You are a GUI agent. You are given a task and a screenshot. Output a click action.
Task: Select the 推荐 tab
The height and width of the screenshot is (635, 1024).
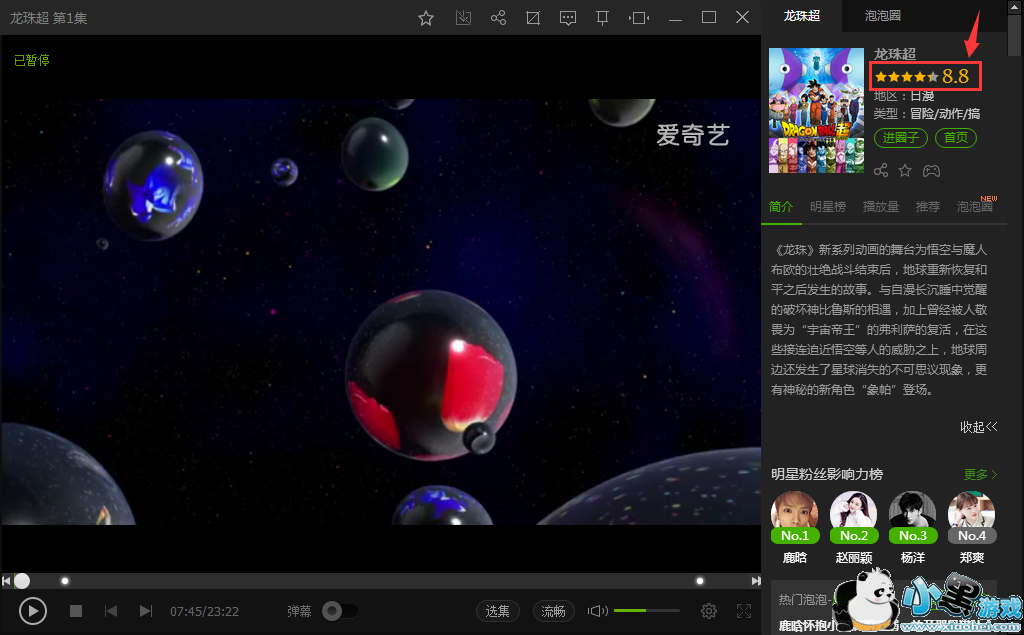(x=927, y=207)
